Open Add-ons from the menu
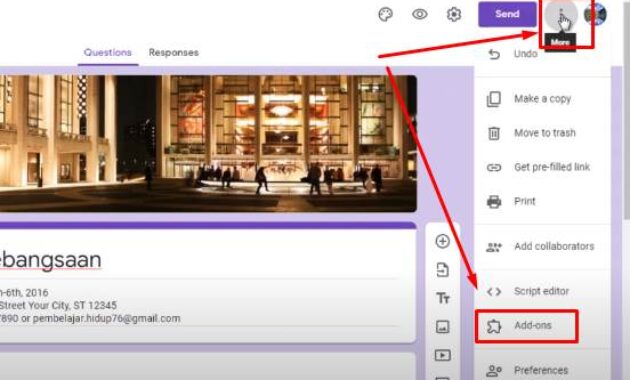The width and height of the screenshot is (630, 380). point(542,325)
